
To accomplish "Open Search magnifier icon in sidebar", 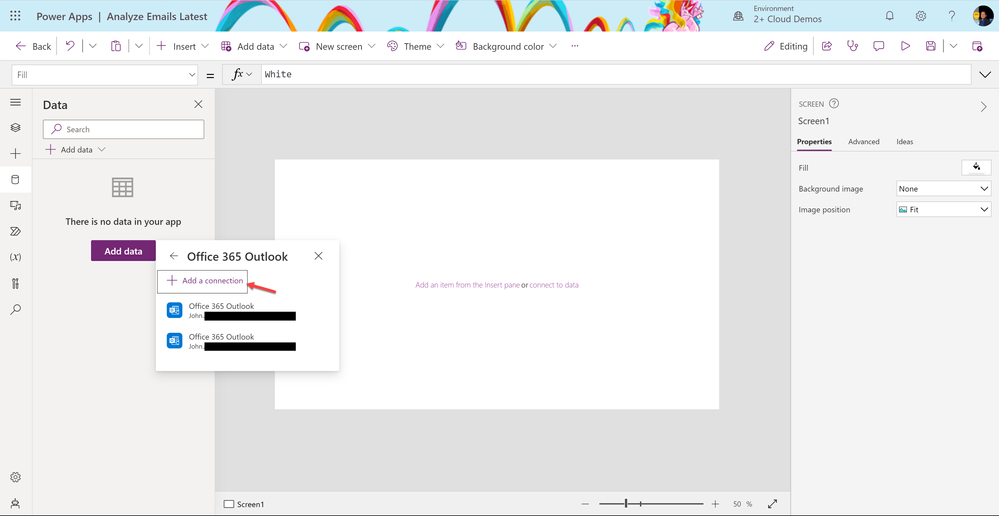I will click(x=15, y=310).
